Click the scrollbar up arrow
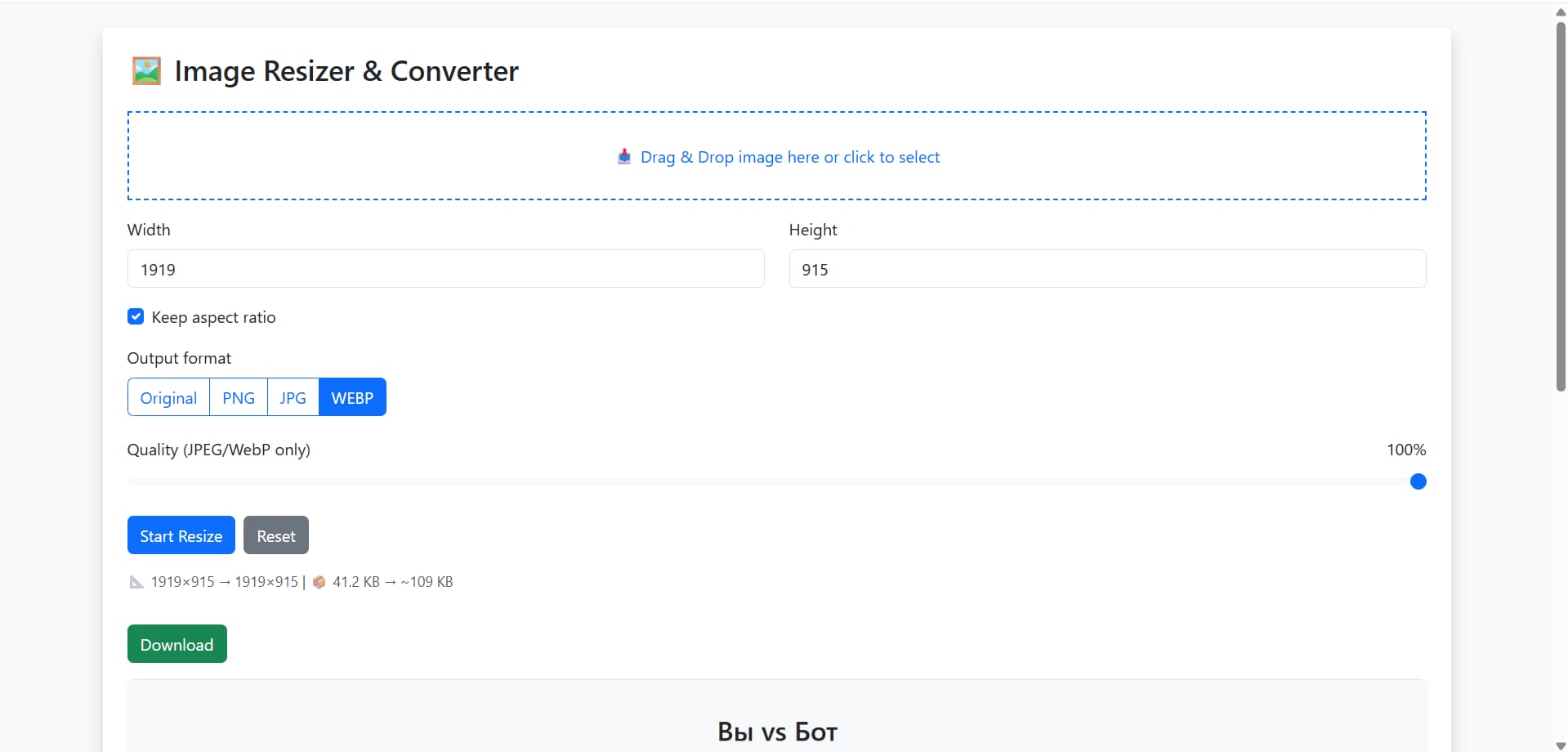Viewport: 1568px width, 752px height. pyautogui.click(x=1561, y=11)
